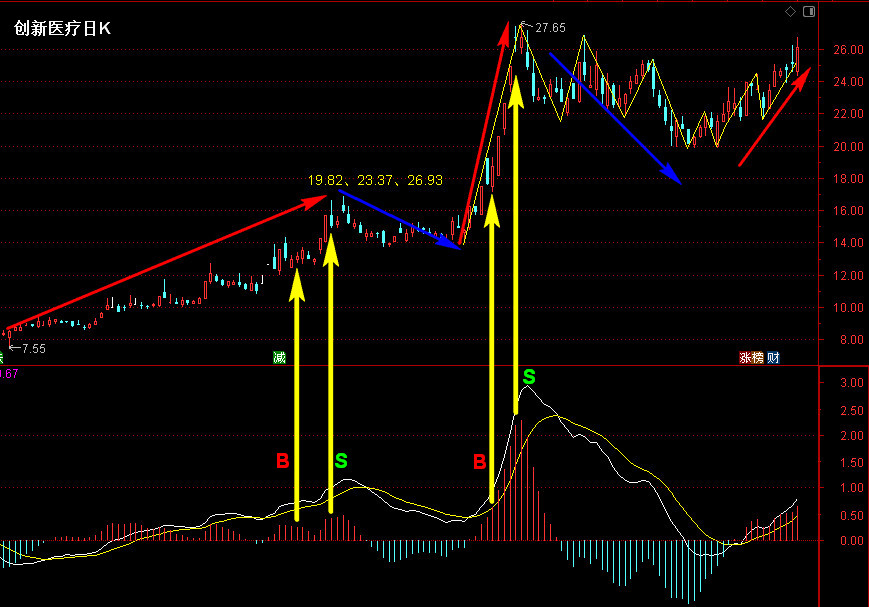This screenshot has width=869, height=607.
Task: Click the 22.00 price axis label
Action: point(848,114)
